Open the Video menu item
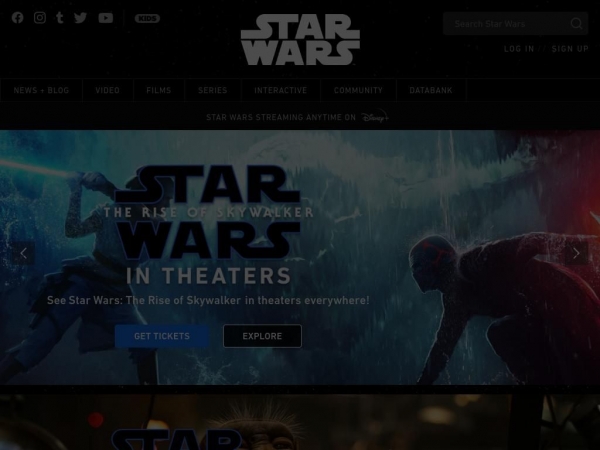This screenshot has height=450, width=600. (x=108, y=90)
